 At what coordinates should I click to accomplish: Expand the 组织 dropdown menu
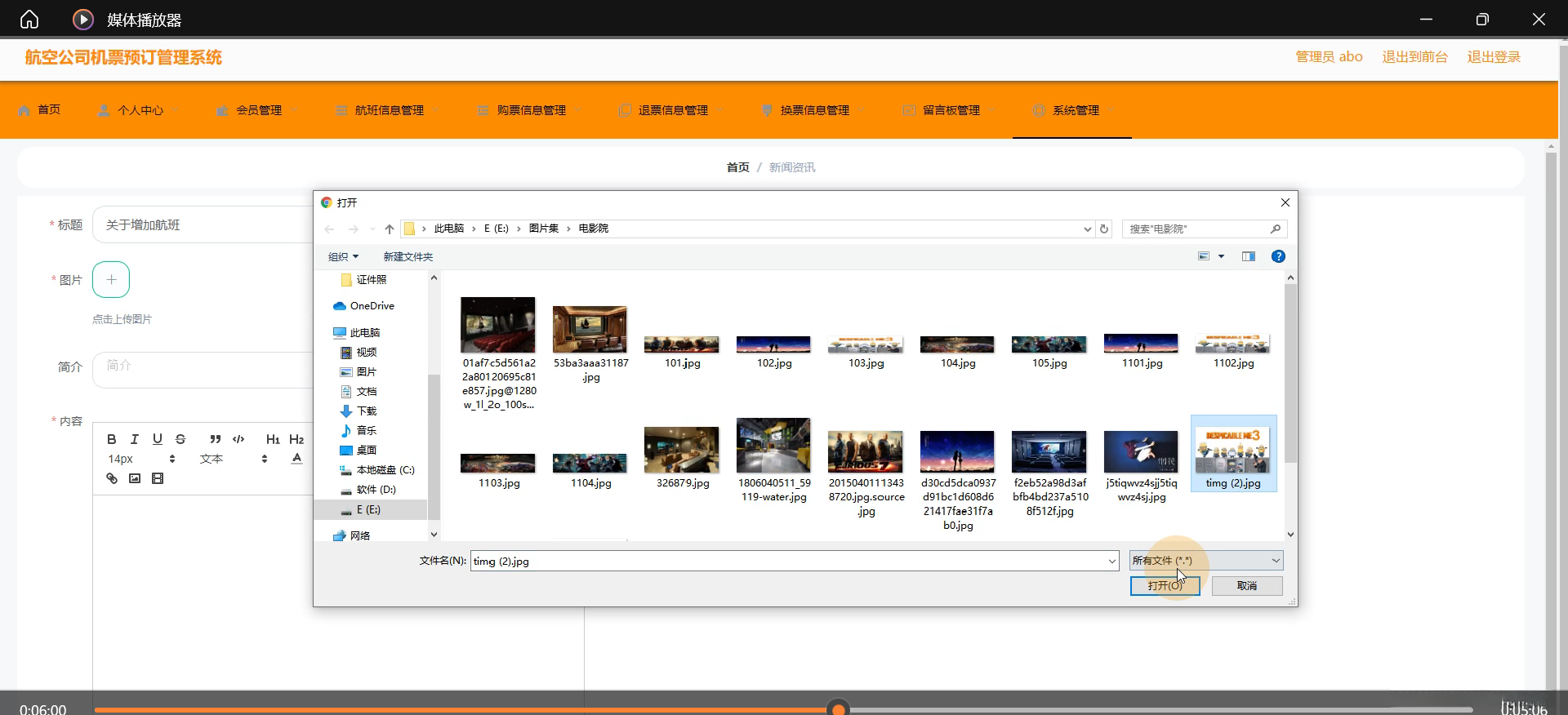(x=343, y=256)
